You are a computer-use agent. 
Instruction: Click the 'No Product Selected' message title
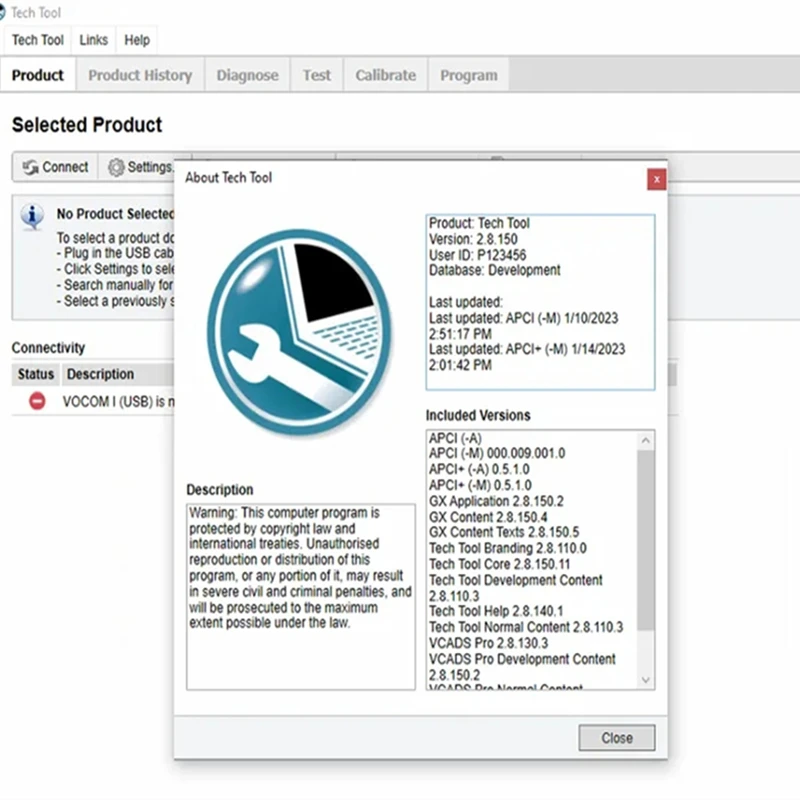(115, 214)
